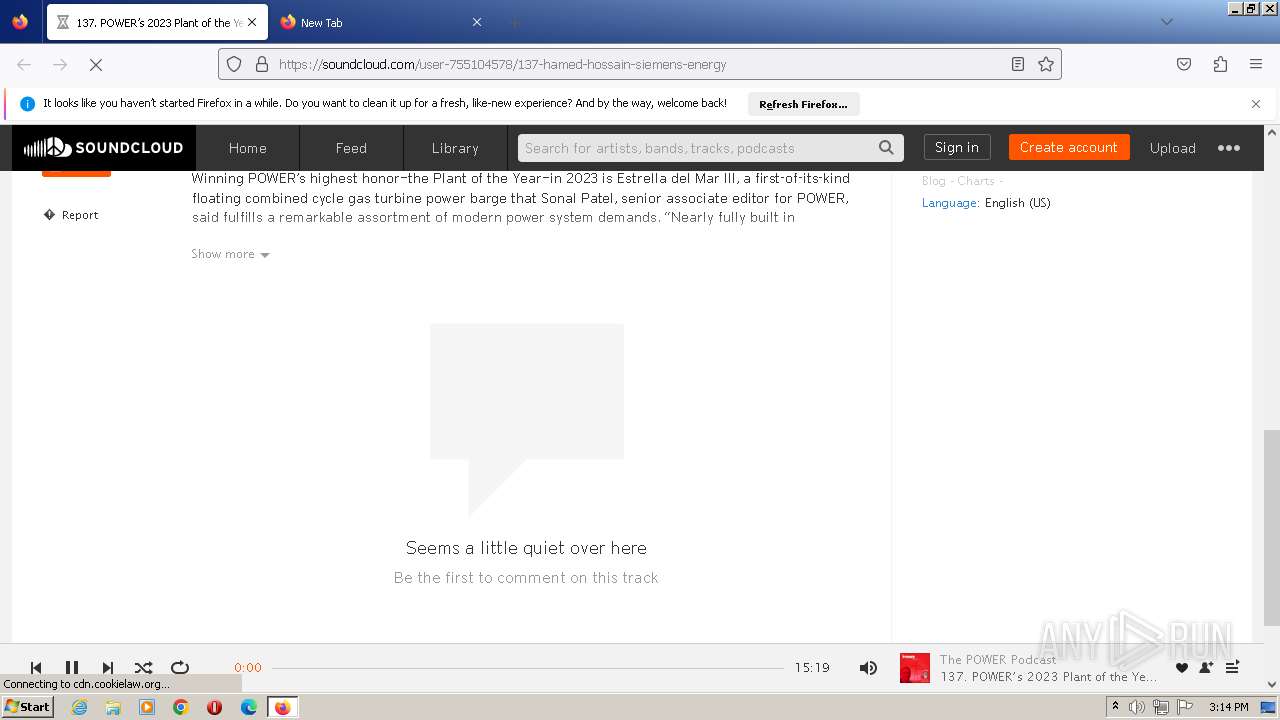
Task: Expand the description with Show more
Action: click(230, 254)
